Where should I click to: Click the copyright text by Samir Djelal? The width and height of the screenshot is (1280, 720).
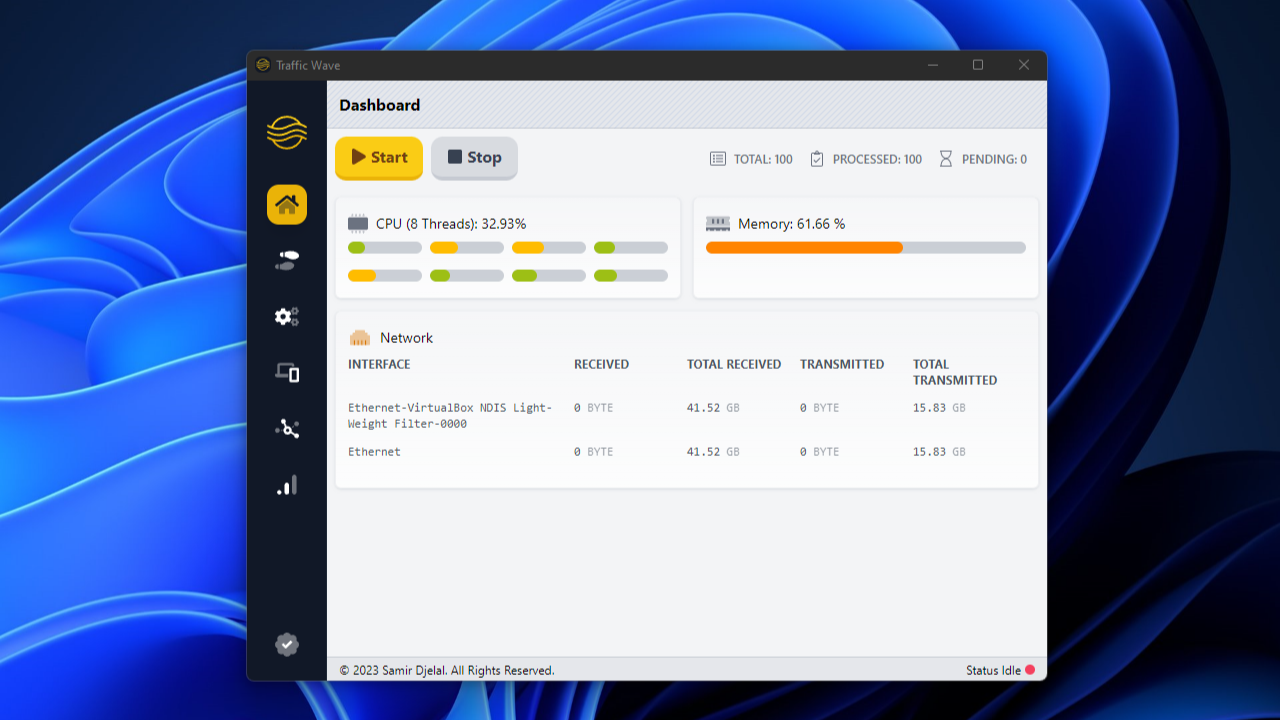[x=447, y=670]
